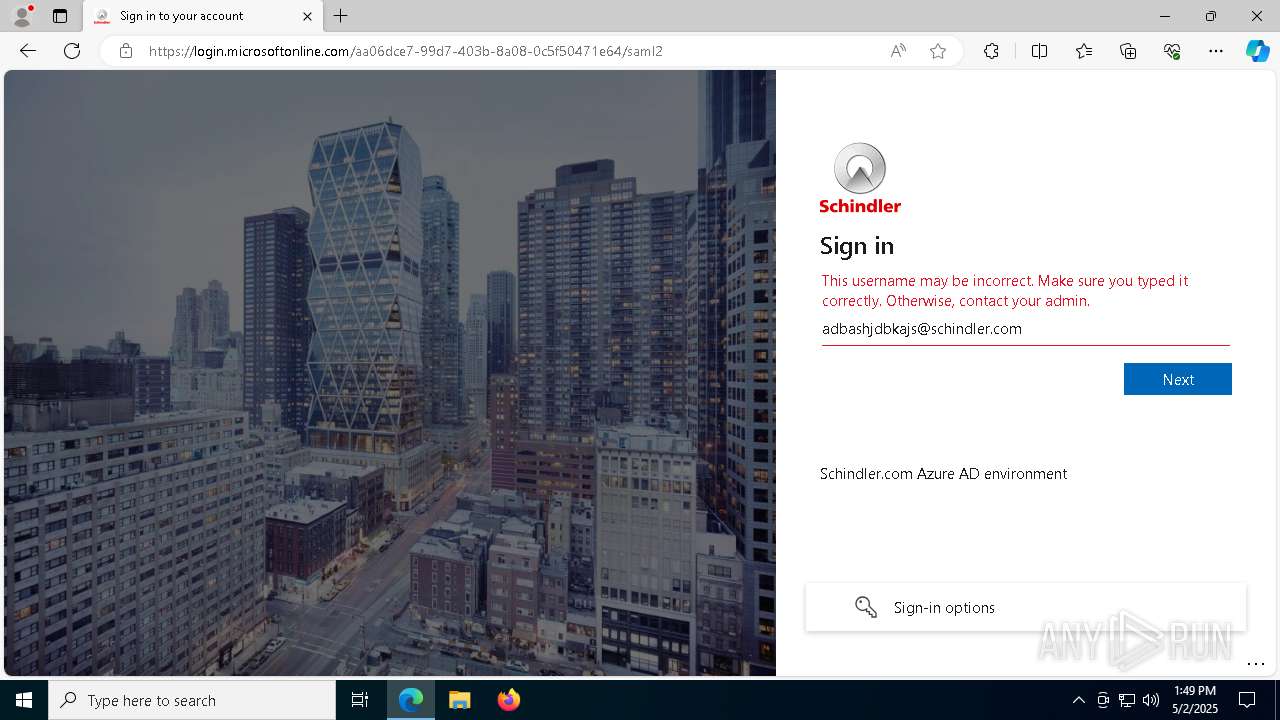Activate Read aloud icon
1280x720 pixels.
[898, 51]
